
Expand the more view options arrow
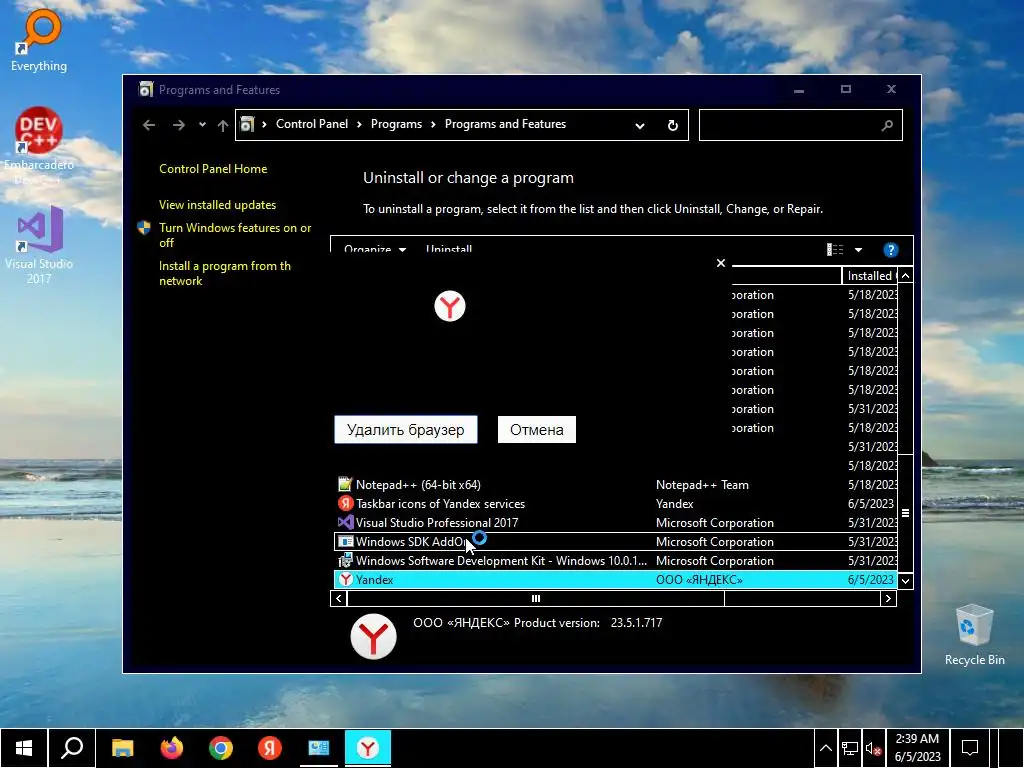(x=858, y=249)
